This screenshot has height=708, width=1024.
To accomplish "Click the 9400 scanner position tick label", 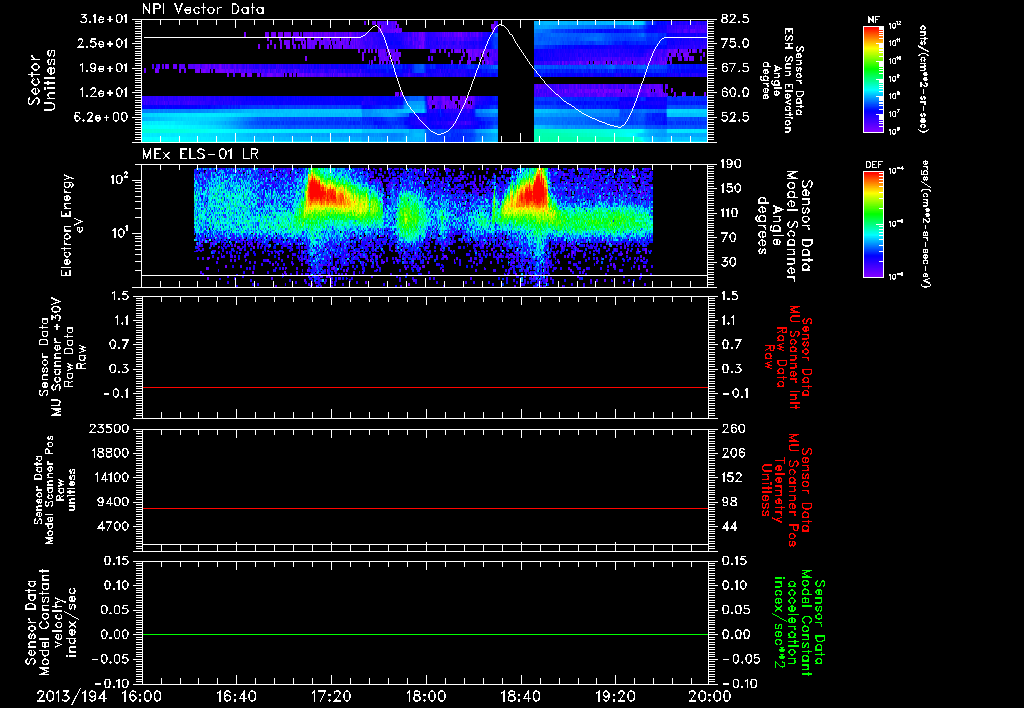I will click(x=112, y=502).
